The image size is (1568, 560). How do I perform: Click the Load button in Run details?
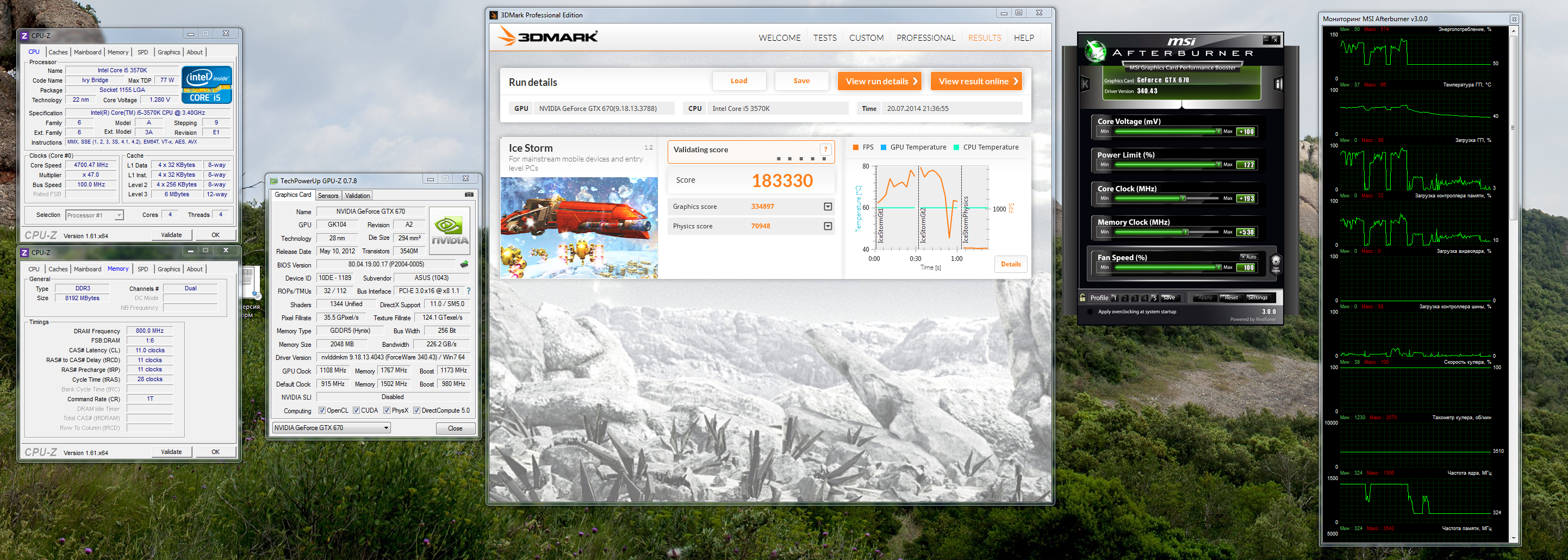[739, 81]
